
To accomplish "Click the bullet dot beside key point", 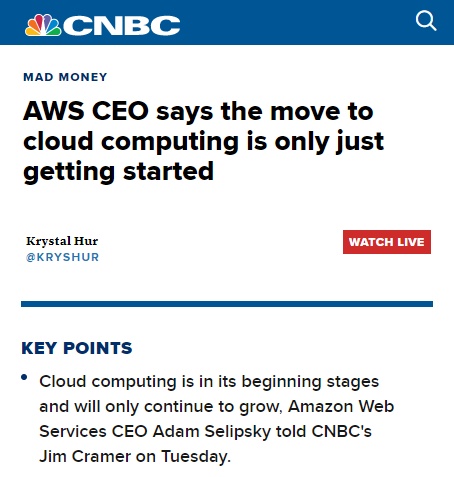I will (24, 377).
